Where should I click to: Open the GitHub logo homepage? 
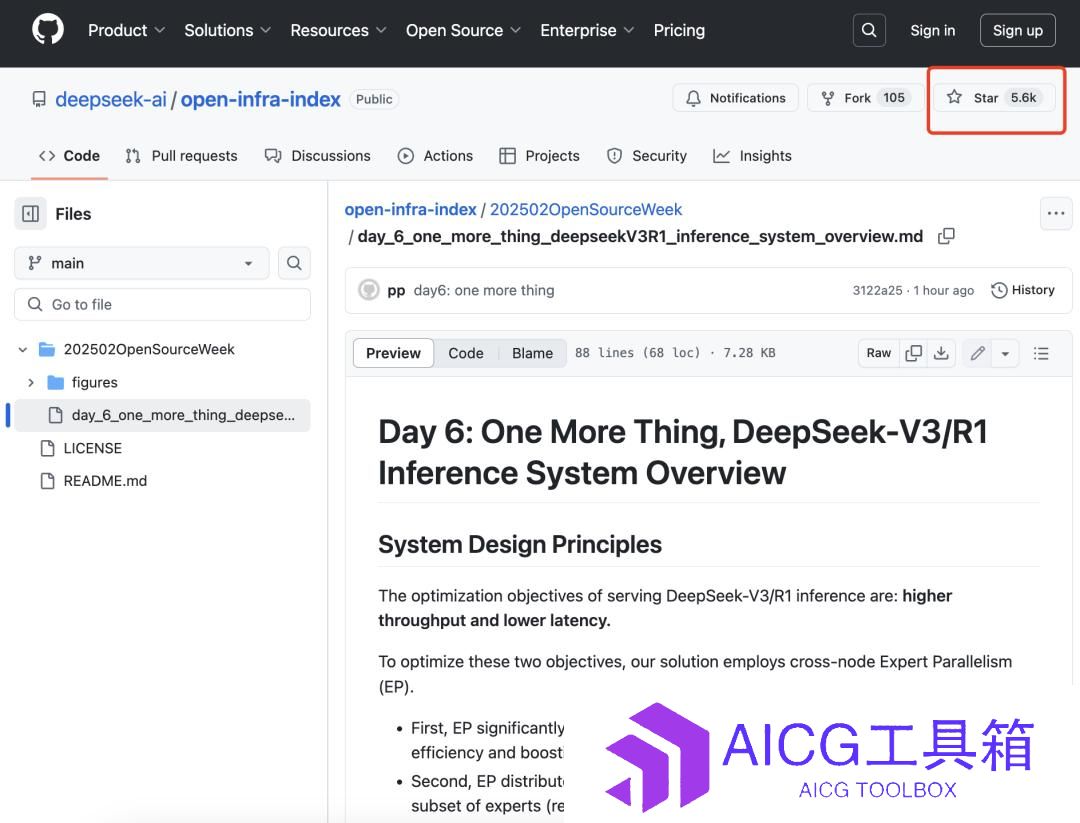pyautogui.click(x=48, y=30)
